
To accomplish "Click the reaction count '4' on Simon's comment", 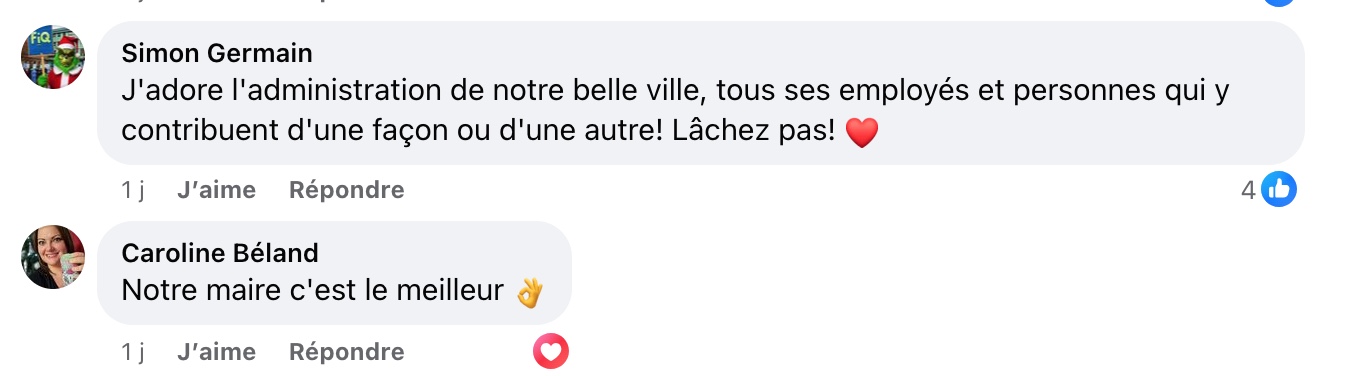I will (x=1247, y=189).
